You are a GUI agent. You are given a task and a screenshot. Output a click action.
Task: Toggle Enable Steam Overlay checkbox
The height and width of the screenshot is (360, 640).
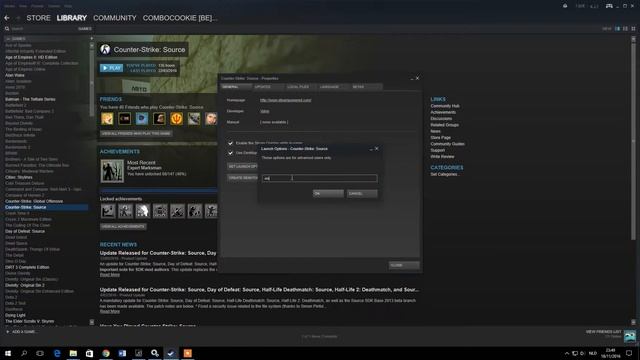click(230, 143)
